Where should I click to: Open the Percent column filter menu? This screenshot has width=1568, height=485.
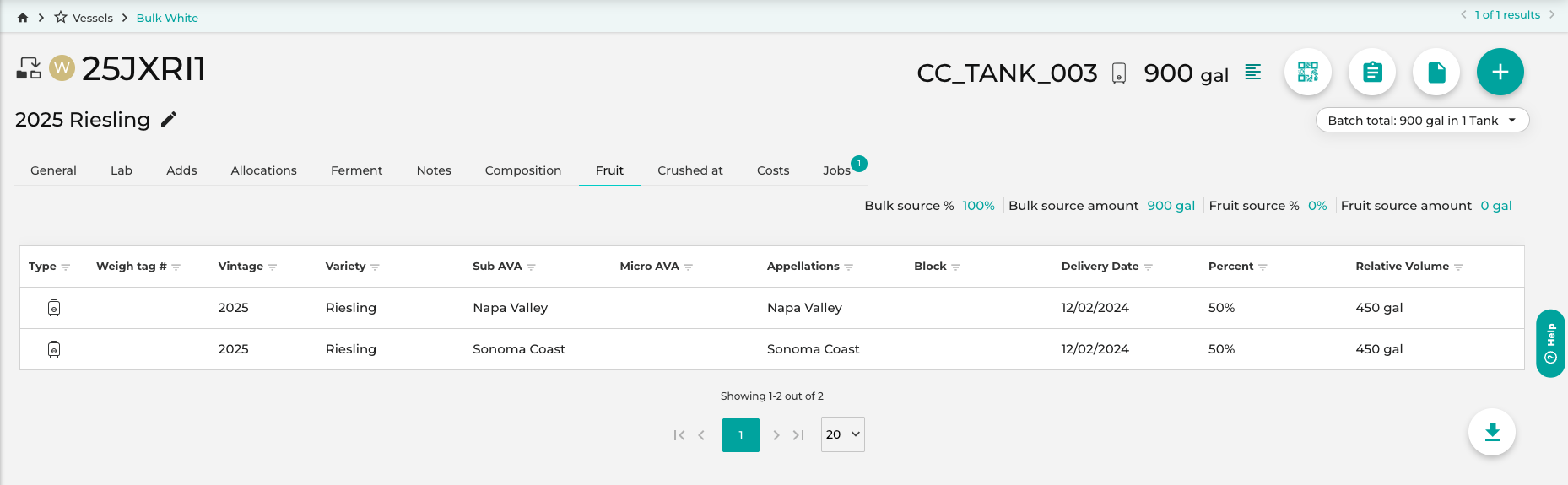[x=1263, y=267]
